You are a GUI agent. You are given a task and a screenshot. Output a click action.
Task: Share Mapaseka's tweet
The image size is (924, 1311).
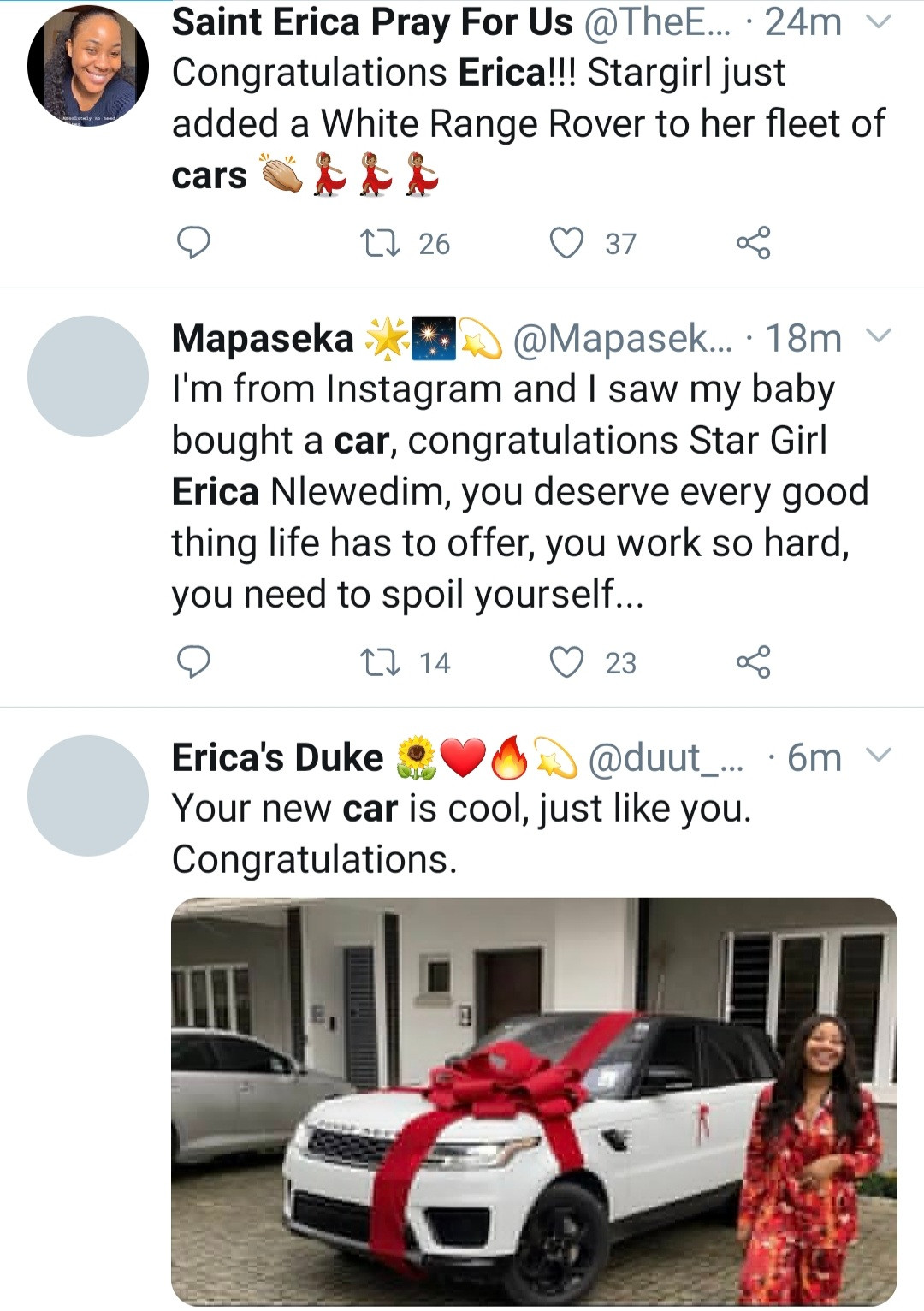[753, 662]
